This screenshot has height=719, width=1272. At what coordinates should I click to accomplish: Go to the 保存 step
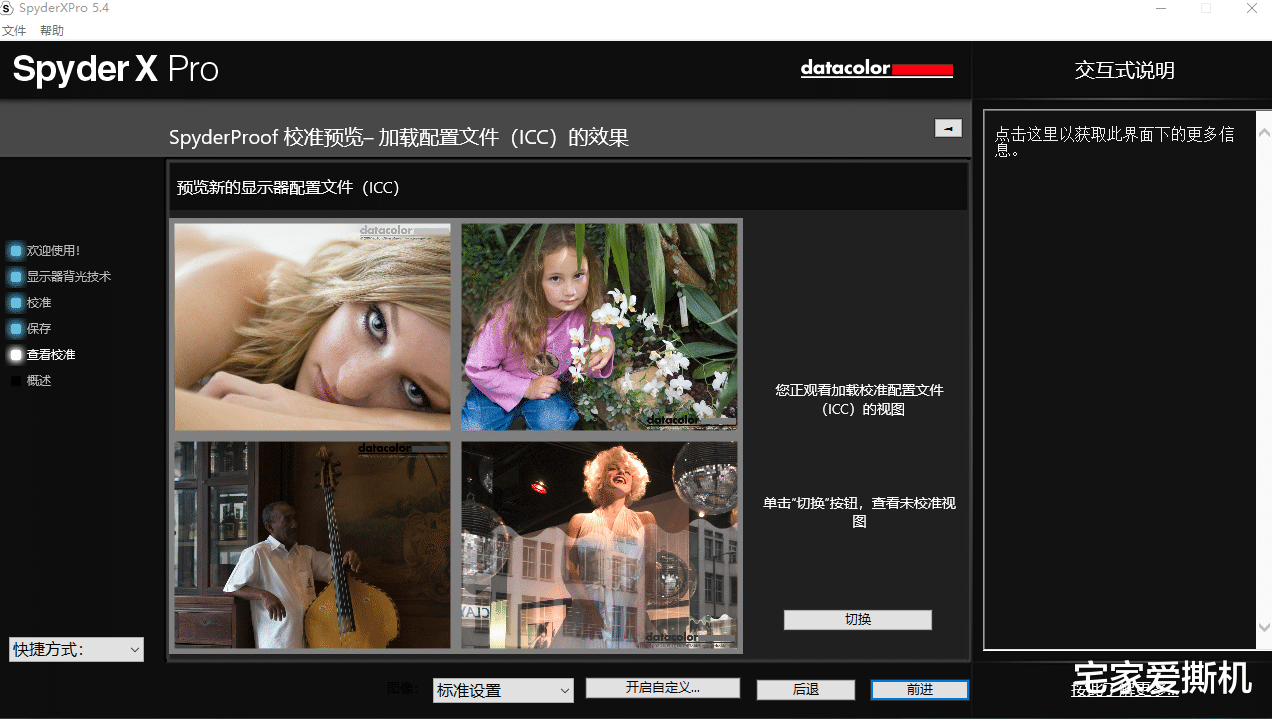39,328
